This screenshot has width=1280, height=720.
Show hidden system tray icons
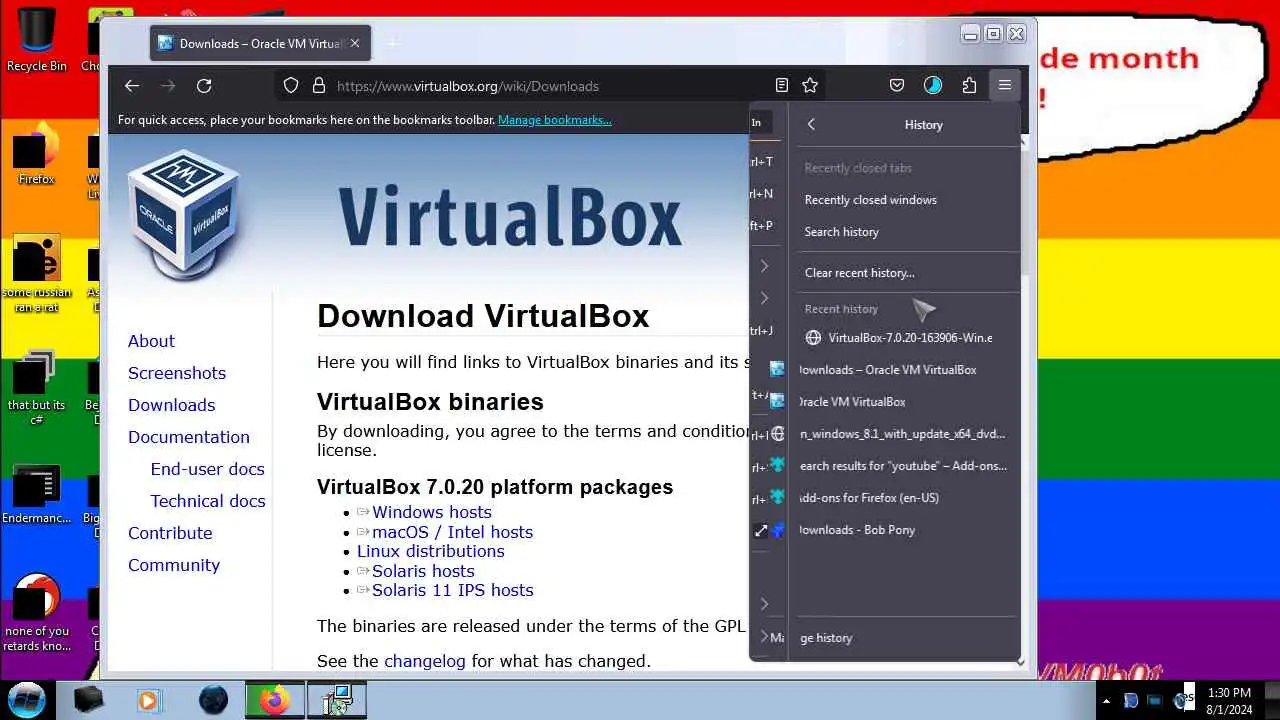pyautogui.click(x=1106, y=701)
